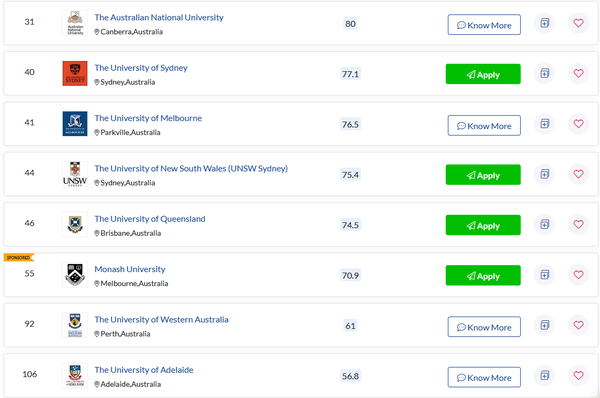The image size is (600, 398).
Task: Apply to Monash University
Action: click(x=483, y=275)
